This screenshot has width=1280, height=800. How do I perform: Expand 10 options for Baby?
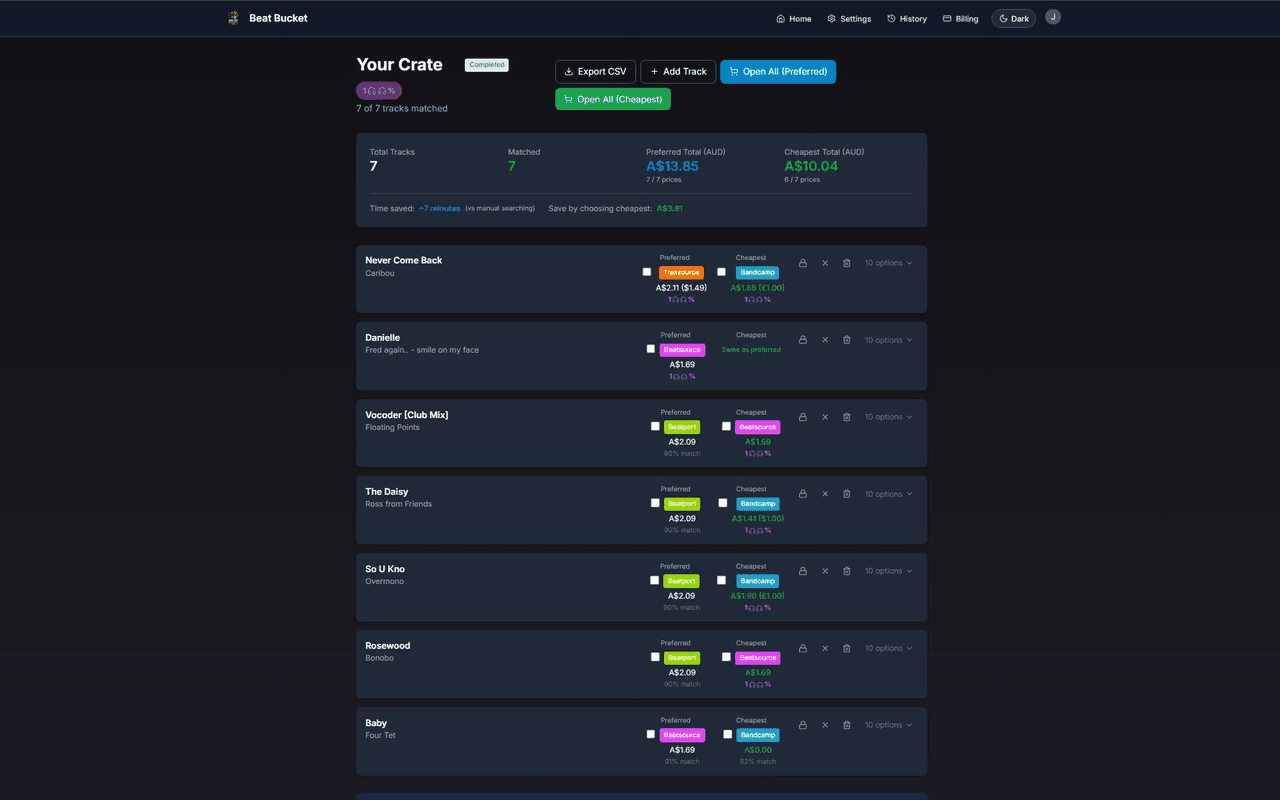pos(889,725)
